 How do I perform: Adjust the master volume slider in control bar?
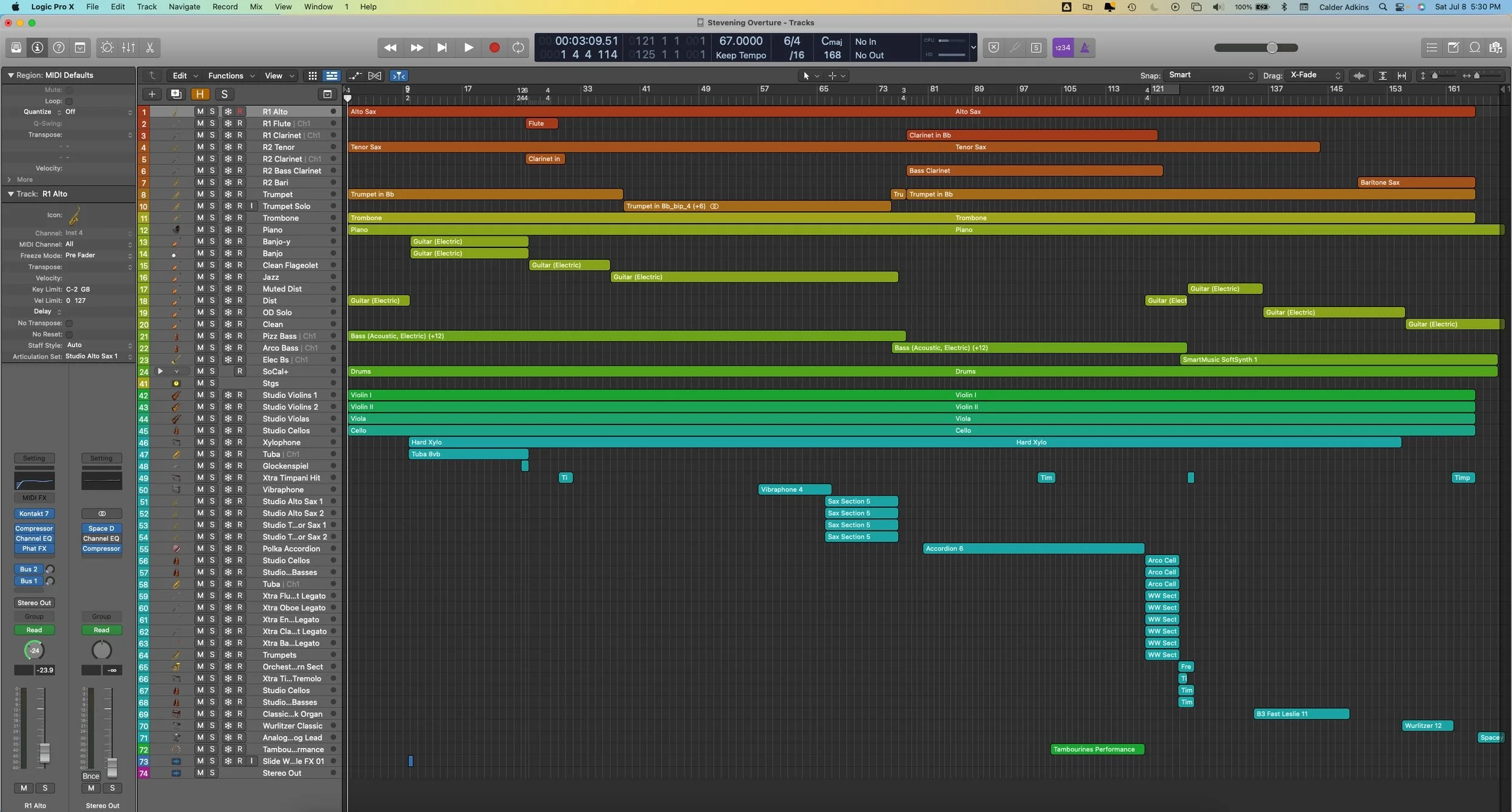(x=1271, y=47)
